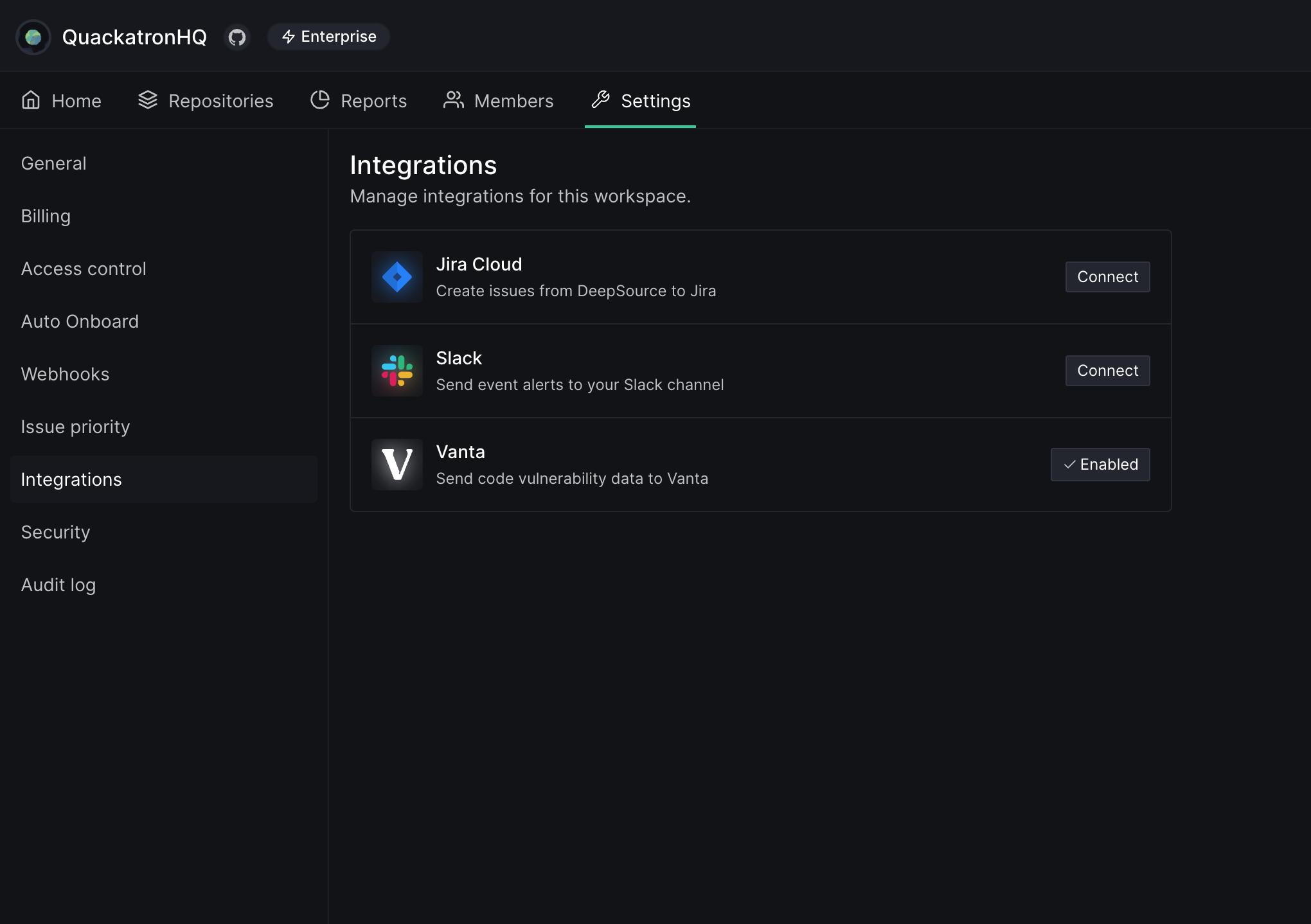This screenshot has height=924, width=1311.
Task: Click the Home house icon
Action: [31, 100]
